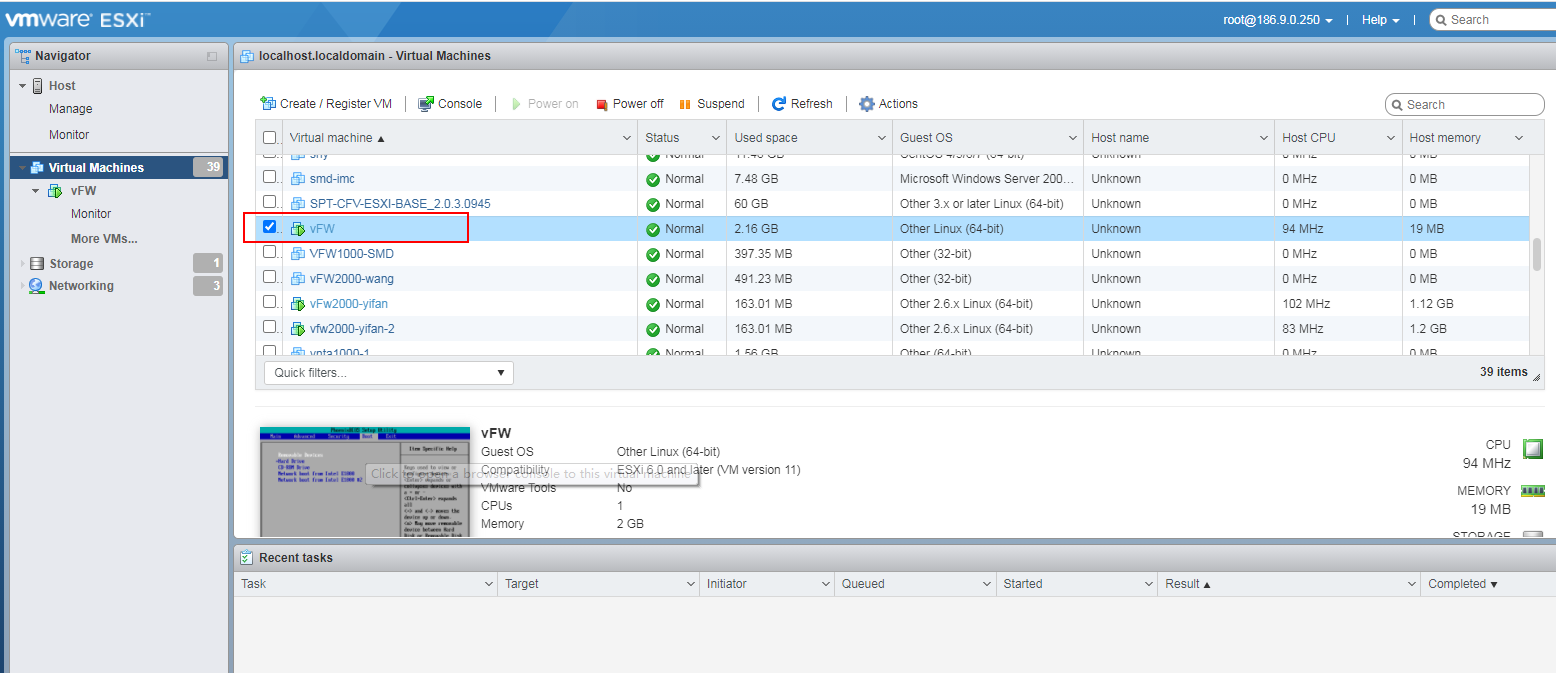The height and width of the screenshot is (673, 1556).
Task: Collapse the Host tree node
Action: point(22,86)
